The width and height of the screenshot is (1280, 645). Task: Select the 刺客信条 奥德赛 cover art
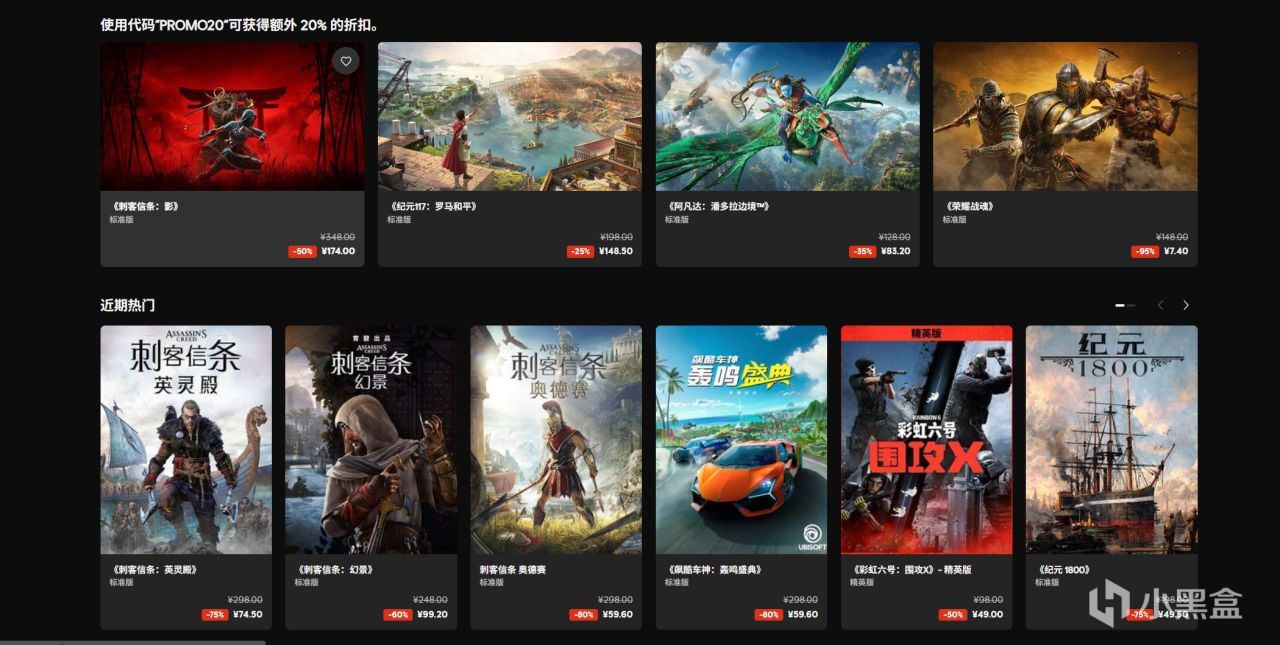(x=556, y=439)
